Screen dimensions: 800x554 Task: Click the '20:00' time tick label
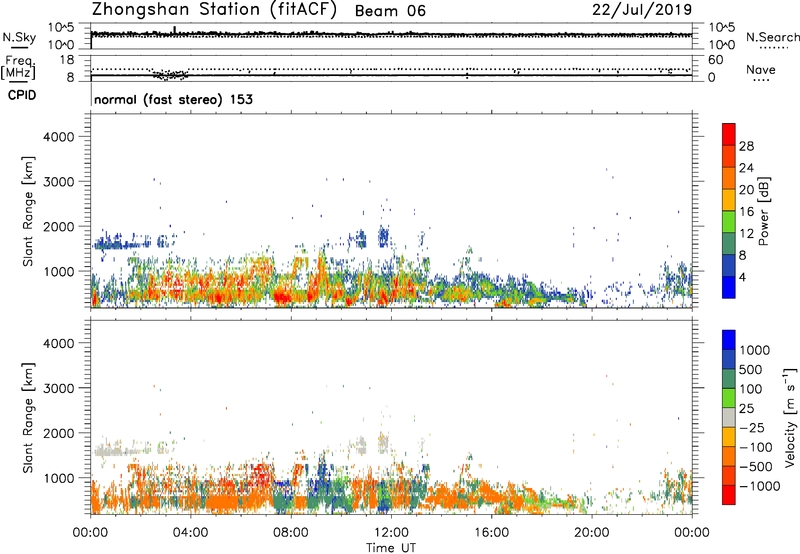[x=591, y=533]
